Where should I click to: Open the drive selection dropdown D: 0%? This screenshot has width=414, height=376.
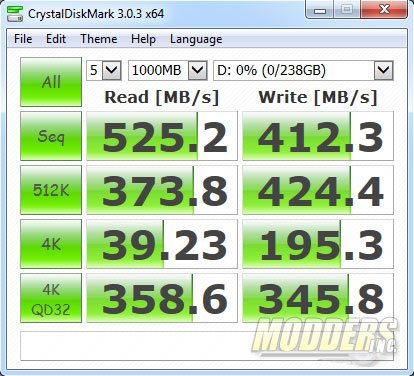[x=303, y=70]
